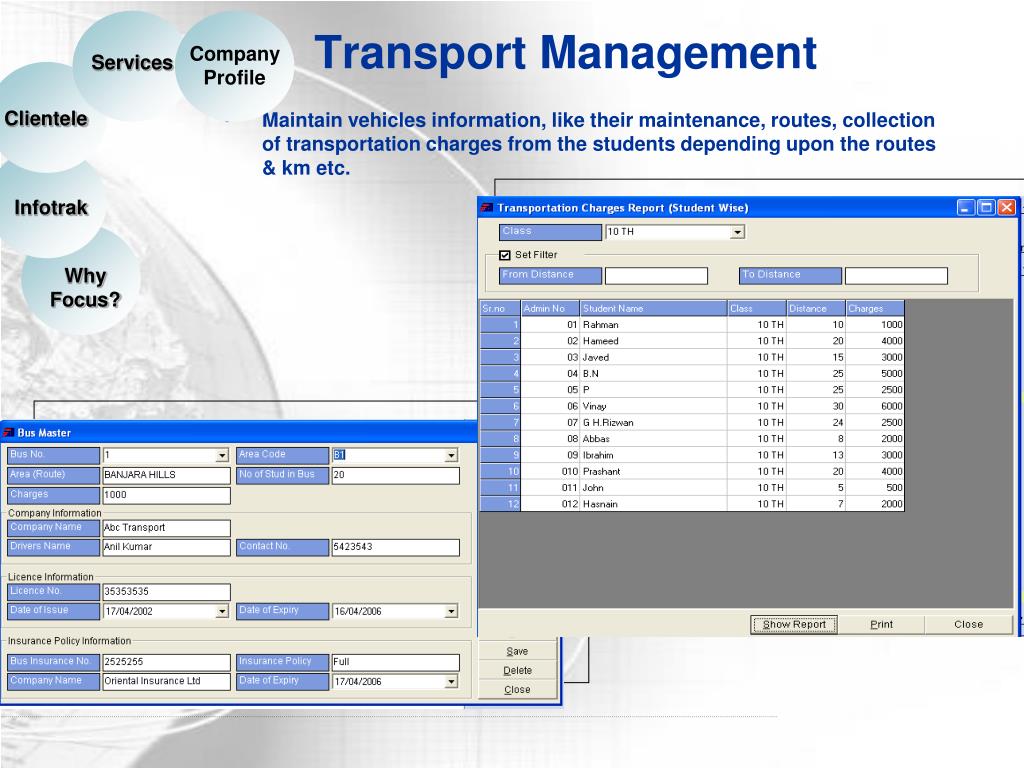Click the Drivers Name field Anil Kumar

pyautogui.click(x=167, y=547)
